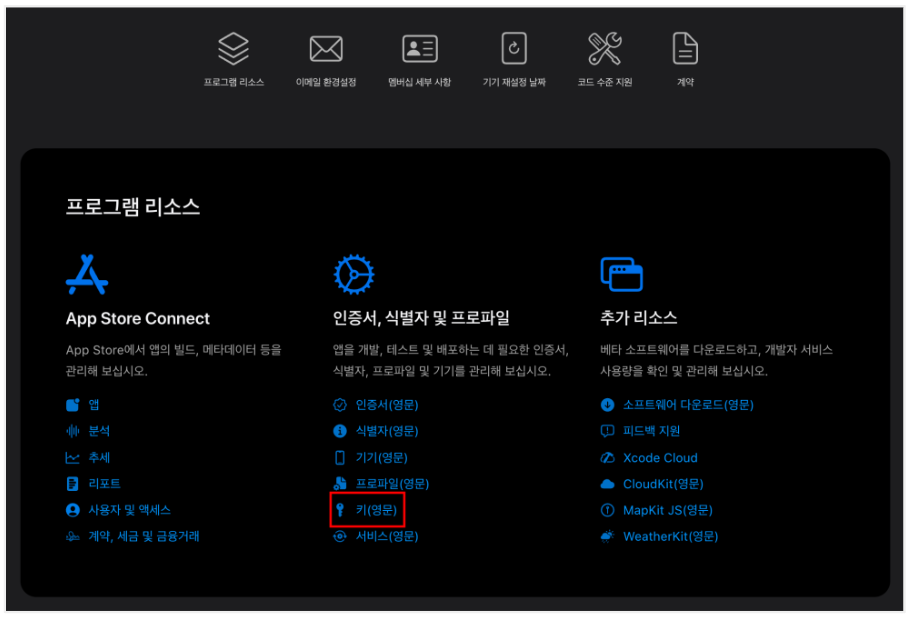The image size is (912, 618).
Task: Open the 키(영문) link
Action: click(x=376, y=510)
